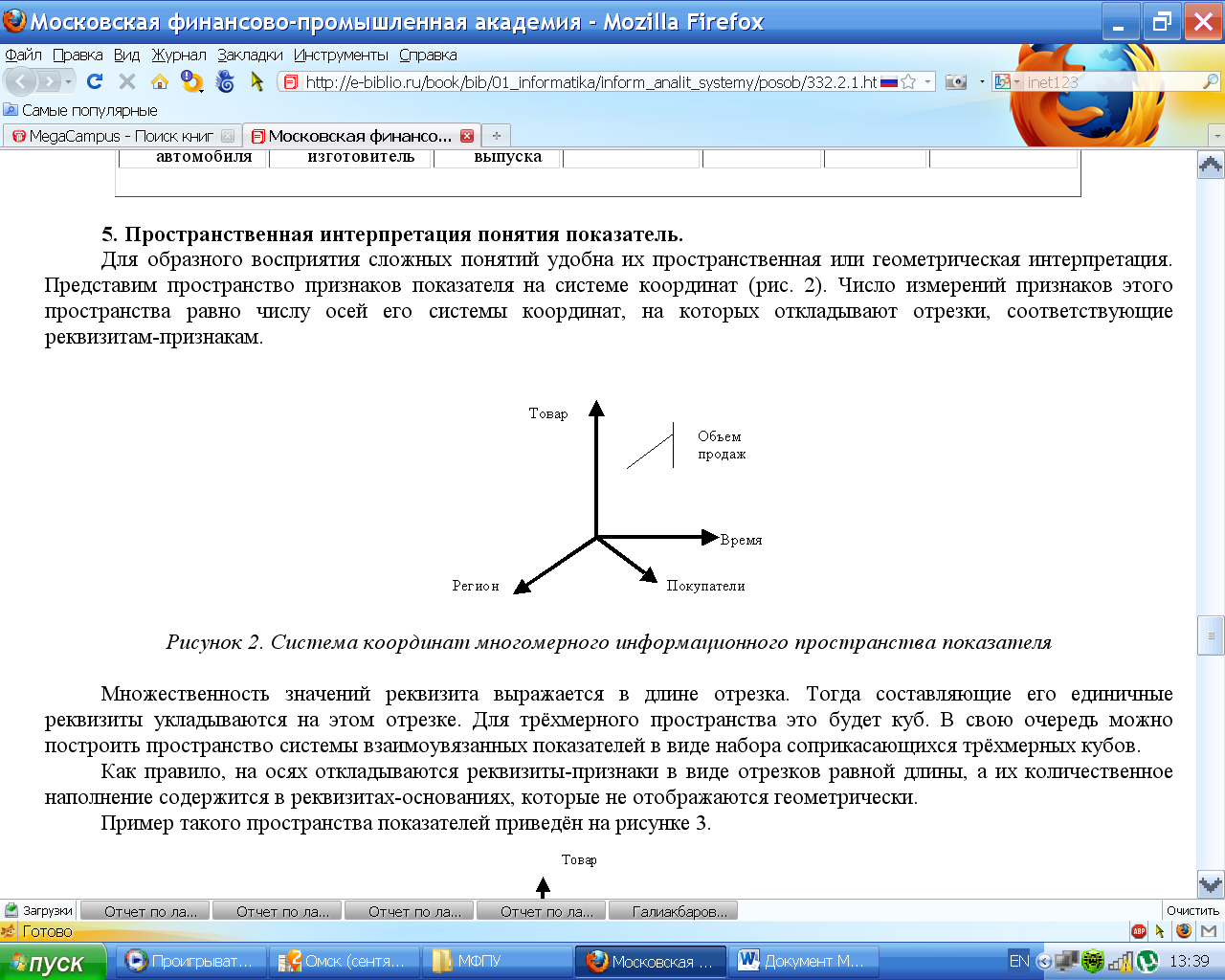Open the Галиакбаров... download item
Screen dimensions: 1225x980
tap(673, 911)
